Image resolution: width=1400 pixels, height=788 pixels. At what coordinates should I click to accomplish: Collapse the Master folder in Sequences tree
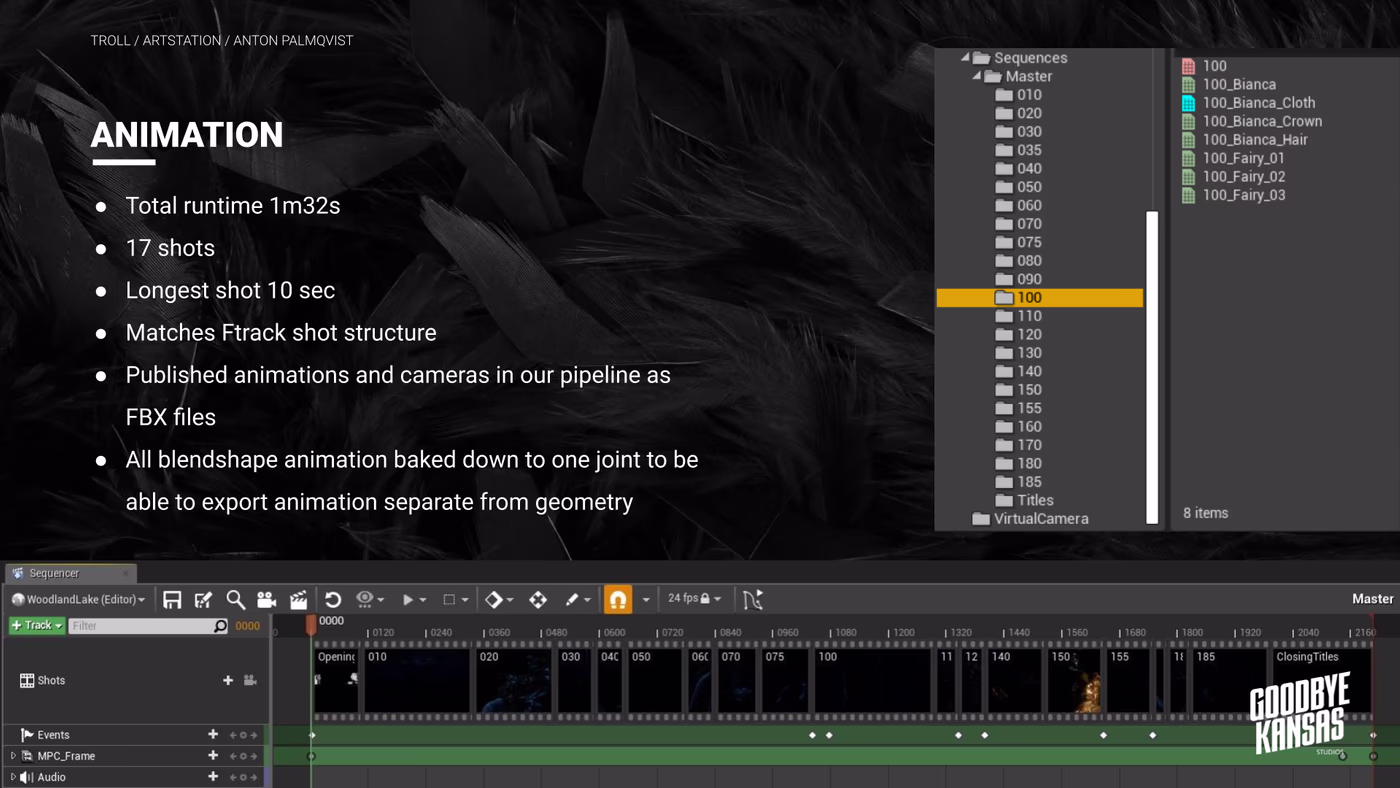point(976,76)
